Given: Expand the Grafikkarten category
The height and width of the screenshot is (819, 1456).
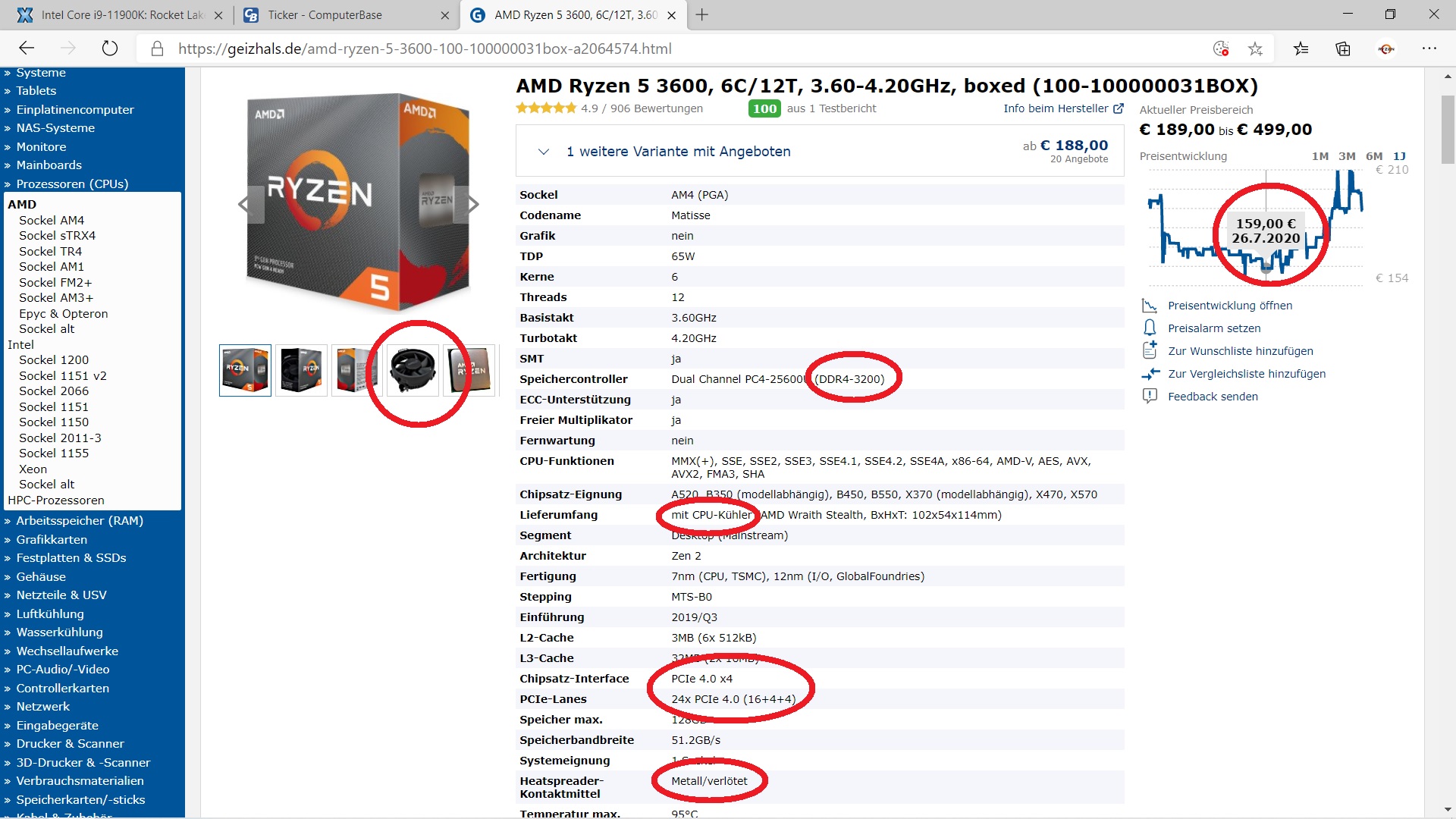Looking at the screenshot, I should [x=52, y=539].
